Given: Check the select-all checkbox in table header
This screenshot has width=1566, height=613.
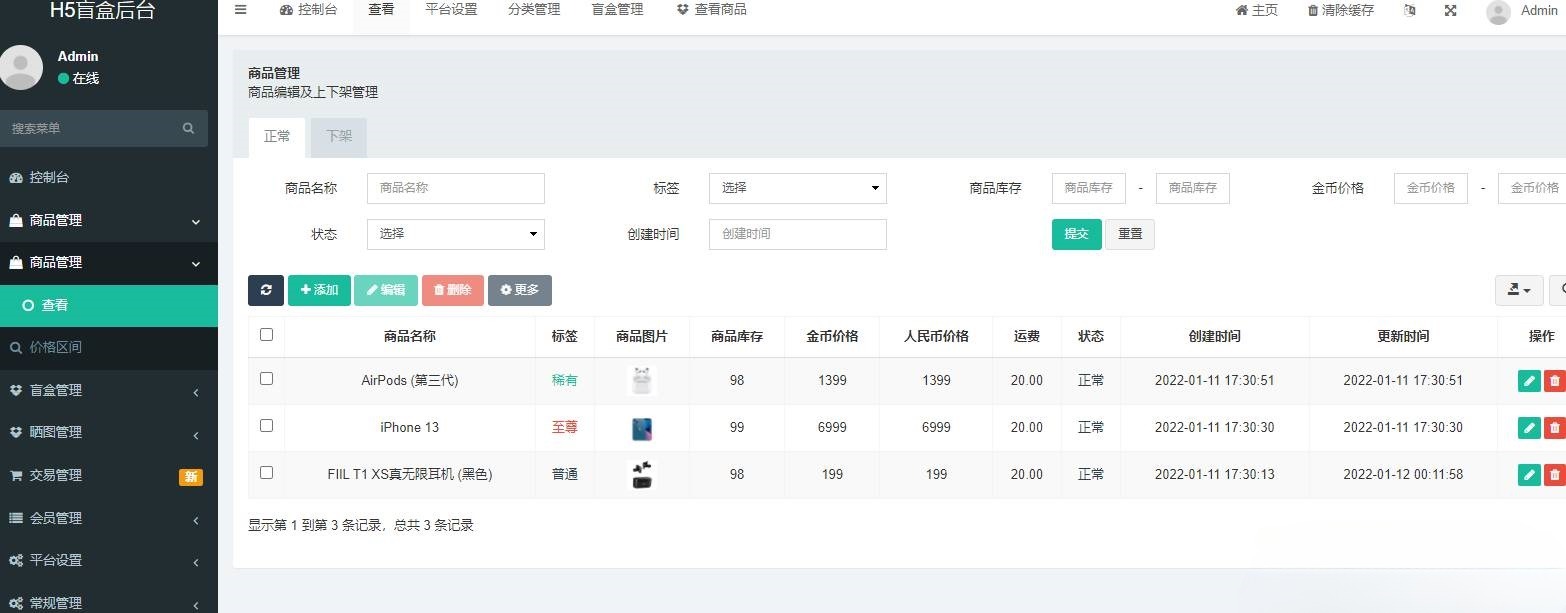Looking at the screenshot, I should (x=265, y=335).
